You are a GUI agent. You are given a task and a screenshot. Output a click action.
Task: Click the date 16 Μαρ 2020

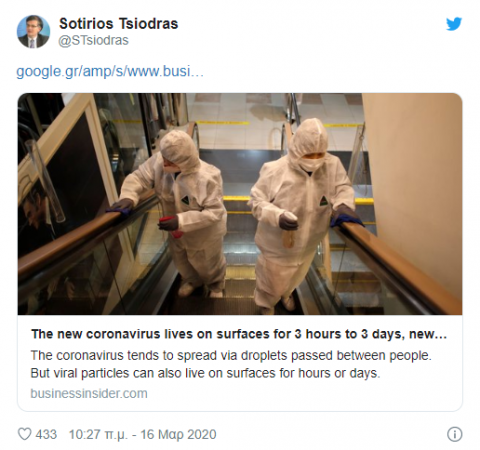coord(178,435)
